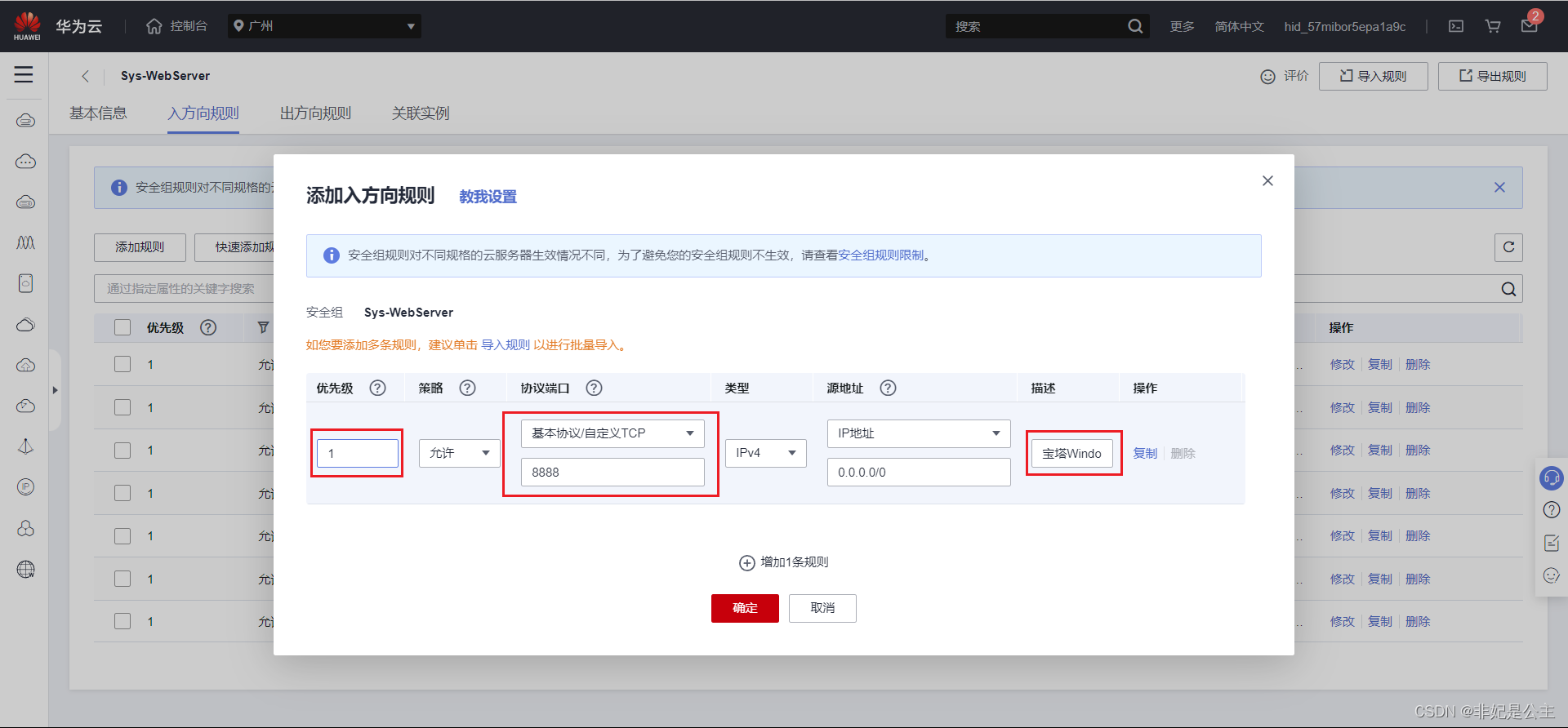
Task: Open the 简体中文 language menu
Action: pos(1239,26)
